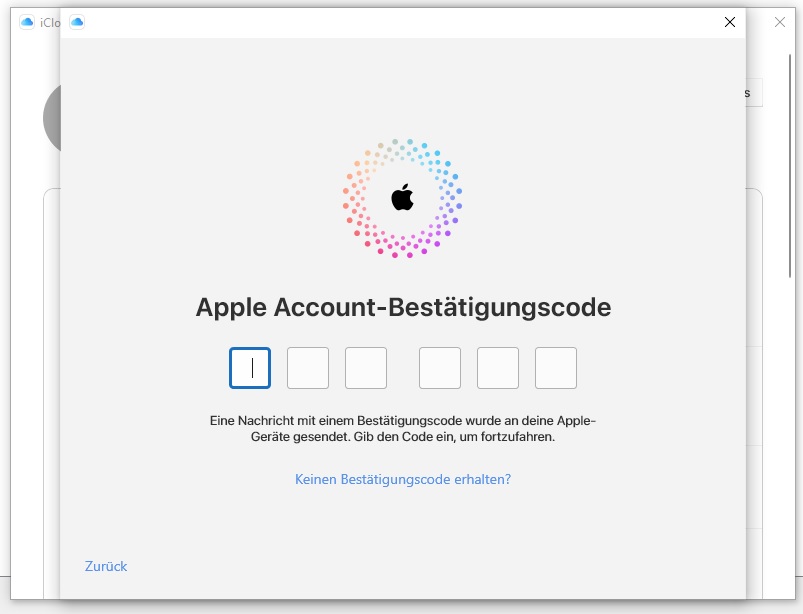Click the 'Eine Nachricht mit einem Bestätigungscode' message text
The image size is (803, 614).
403,429
